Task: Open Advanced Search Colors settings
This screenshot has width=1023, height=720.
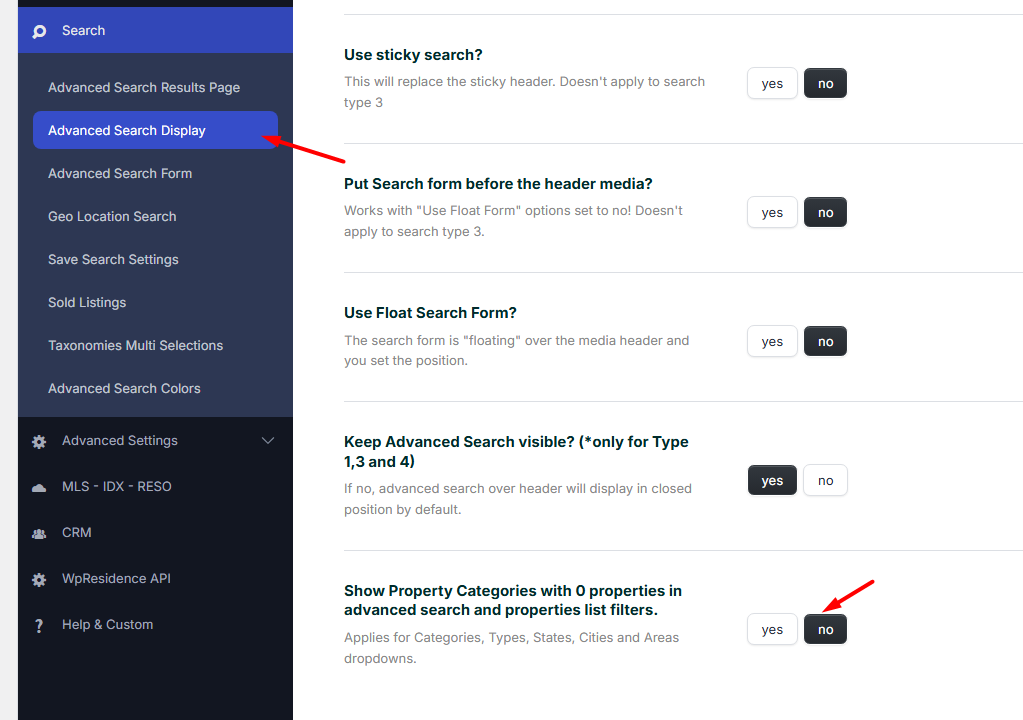Action: point(124,389)
